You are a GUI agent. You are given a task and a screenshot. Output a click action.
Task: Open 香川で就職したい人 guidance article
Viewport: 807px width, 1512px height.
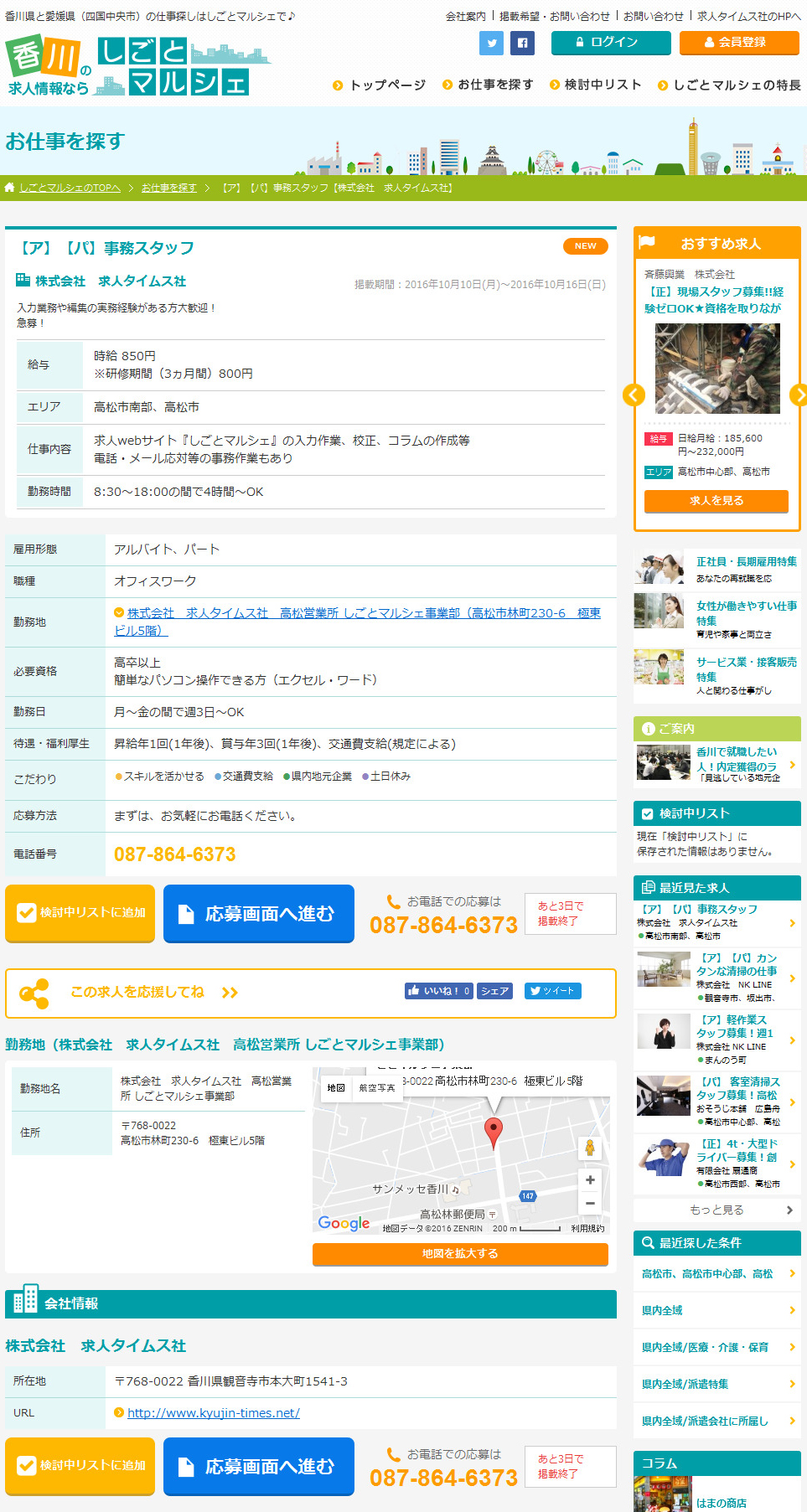(x=717, y=765)
